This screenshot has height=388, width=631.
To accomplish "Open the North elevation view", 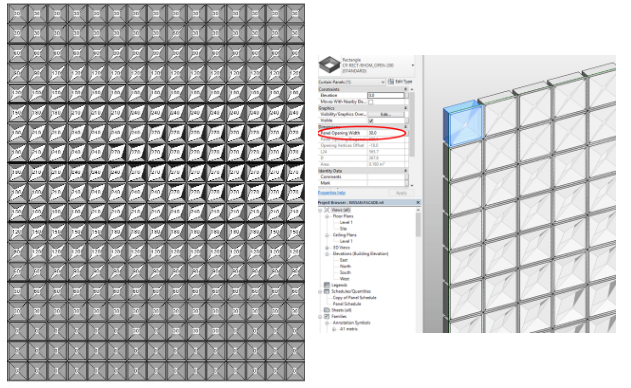I will (345, 266).
